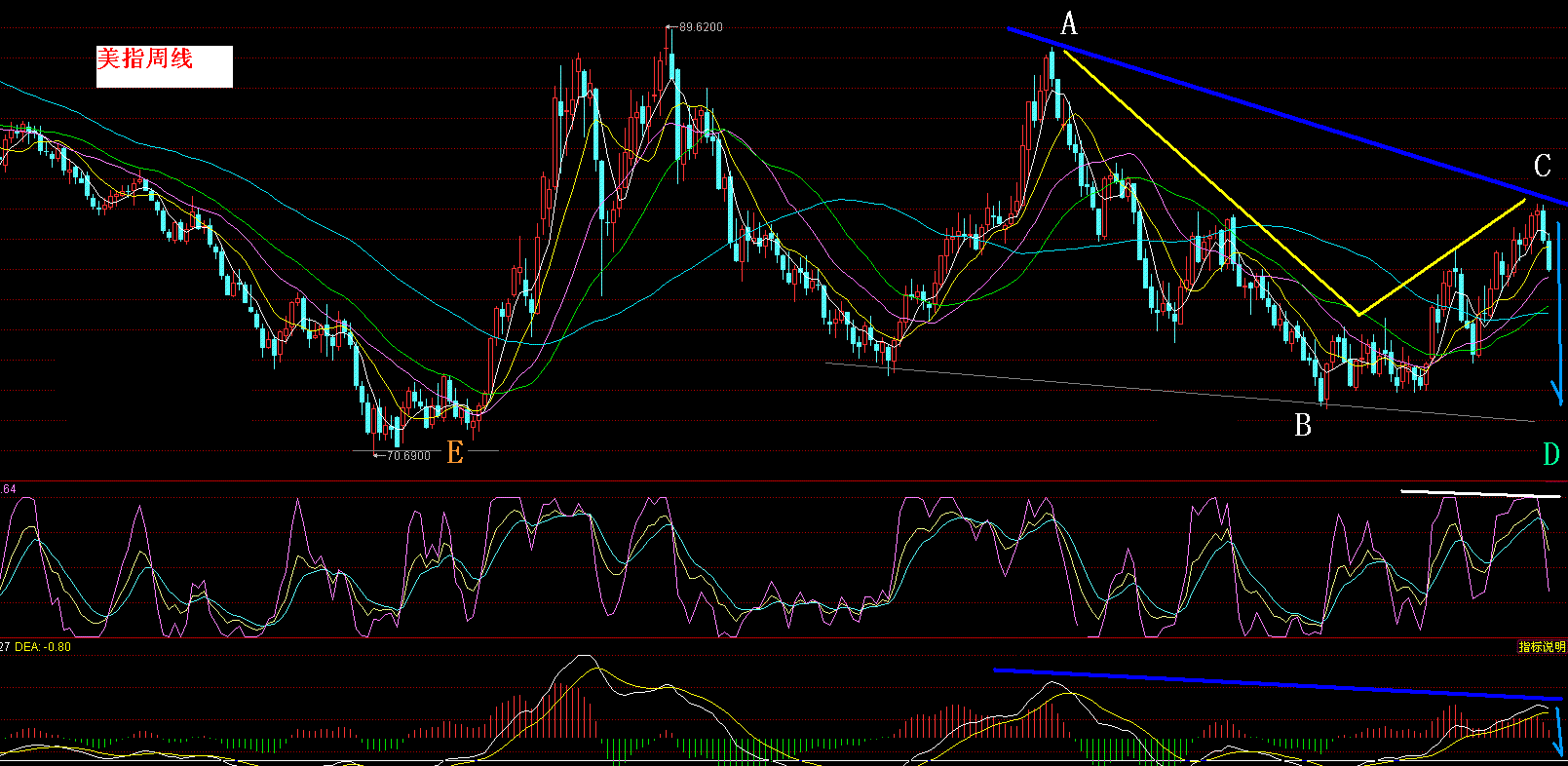The height and width of the screenshot is (766, 1568).
Task: Select the annotation letter B at trough
Action: click(1303, 426)
